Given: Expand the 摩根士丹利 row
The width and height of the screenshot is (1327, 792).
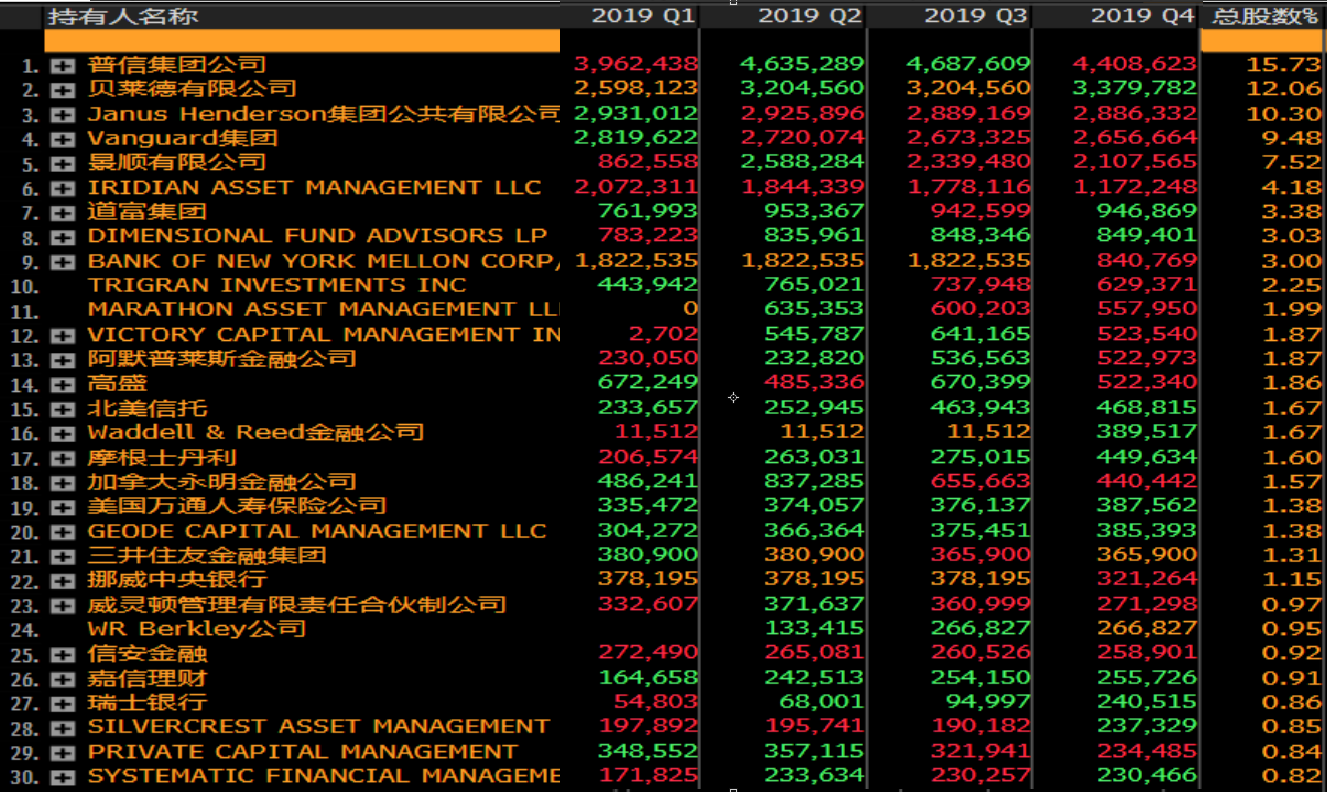Looking at the screenshot, I should [63, 458].
